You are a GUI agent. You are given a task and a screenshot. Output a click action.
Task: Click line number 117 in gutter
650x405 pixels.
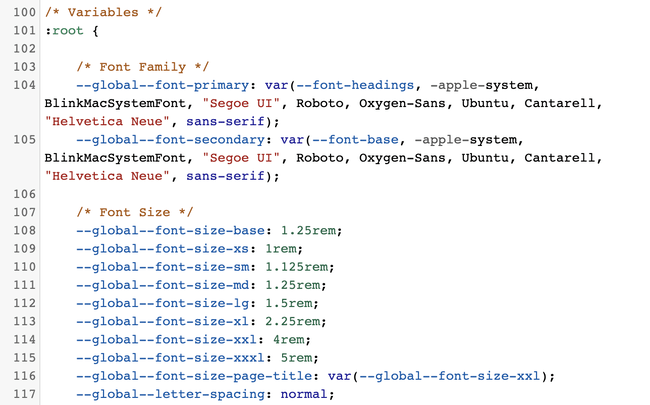(x=24, y=394)
